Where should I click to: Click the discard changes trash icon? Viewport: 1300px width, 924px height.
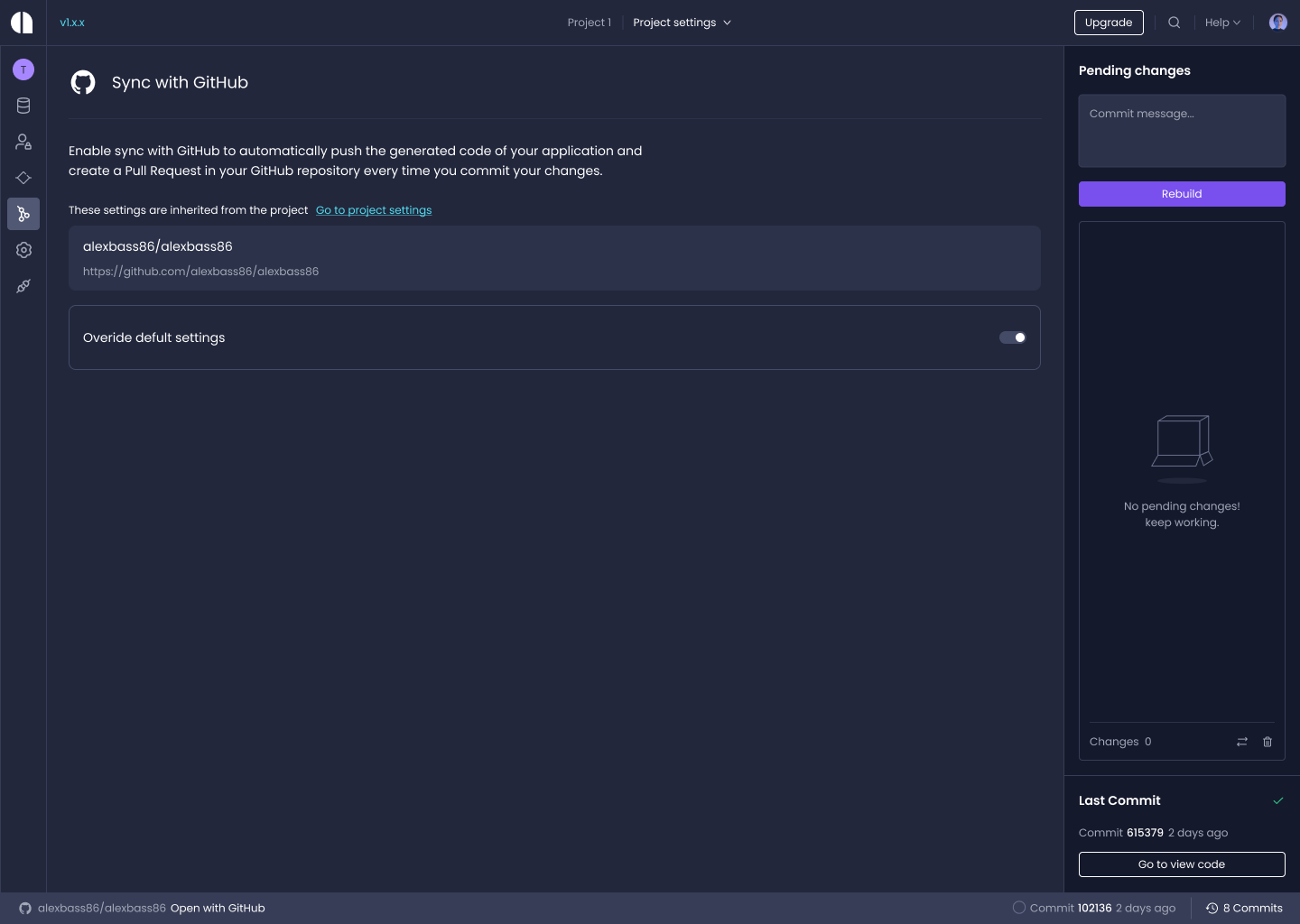[1267, 742]
